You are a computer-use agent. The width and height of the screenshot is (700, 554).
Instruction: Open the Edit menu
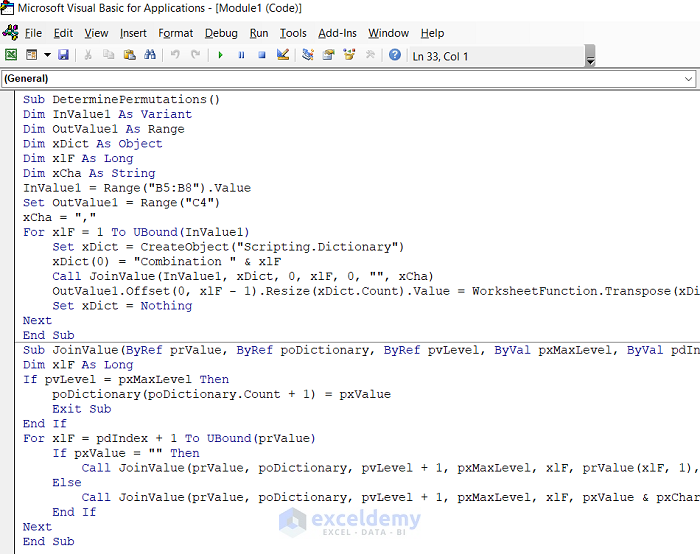[x=63, y=33]
